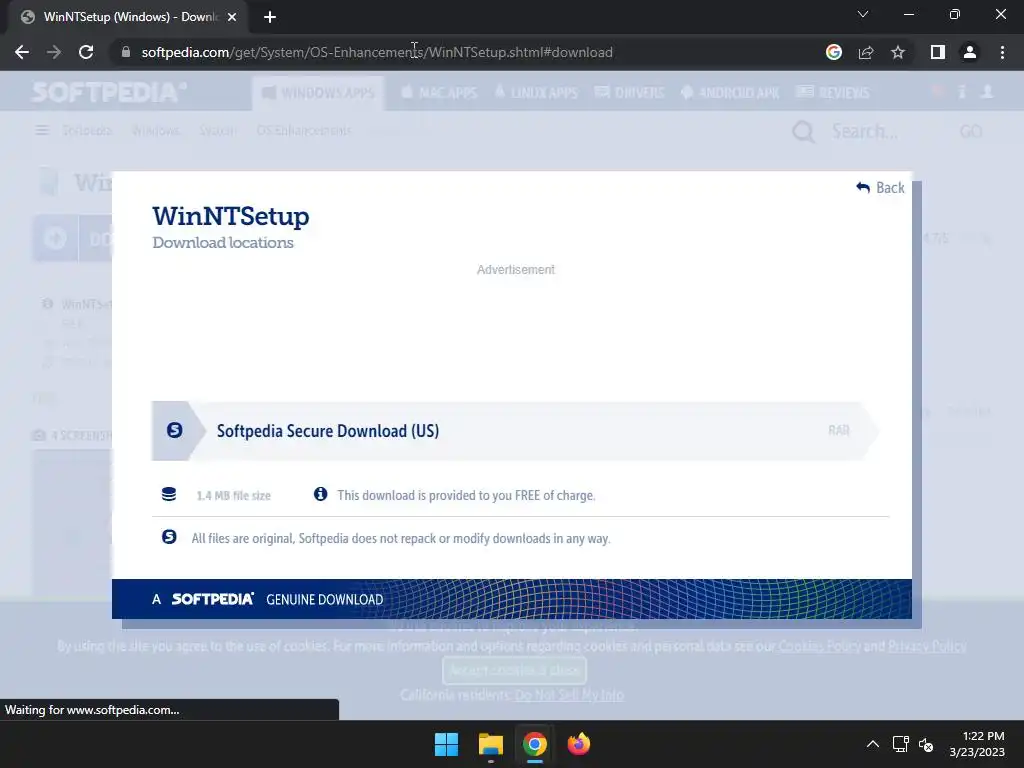The width and height of the screenshot is (1024, 768).
Task: Open the clock showing 1:22 PM
Action: pyautogui.click(x=977, y=744)
